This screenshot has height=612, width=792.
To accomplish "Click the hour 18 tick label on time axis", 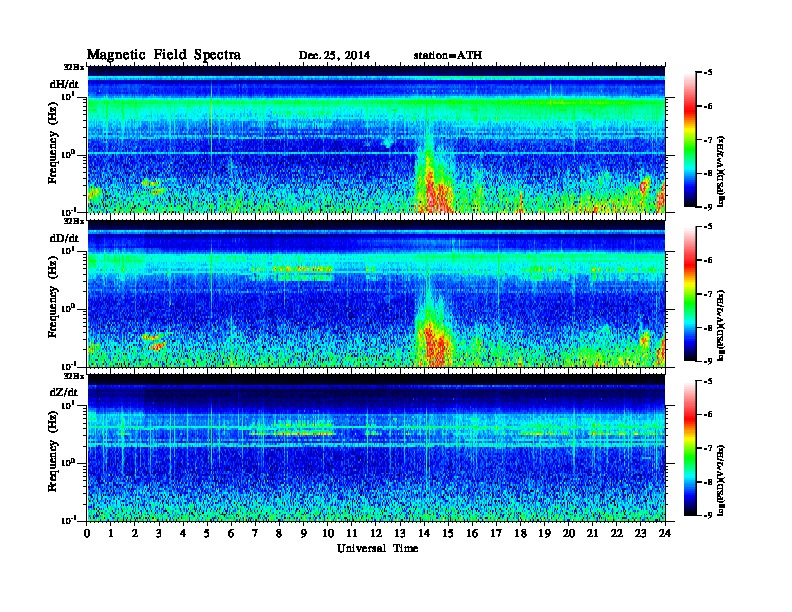I will coord(520,533).
